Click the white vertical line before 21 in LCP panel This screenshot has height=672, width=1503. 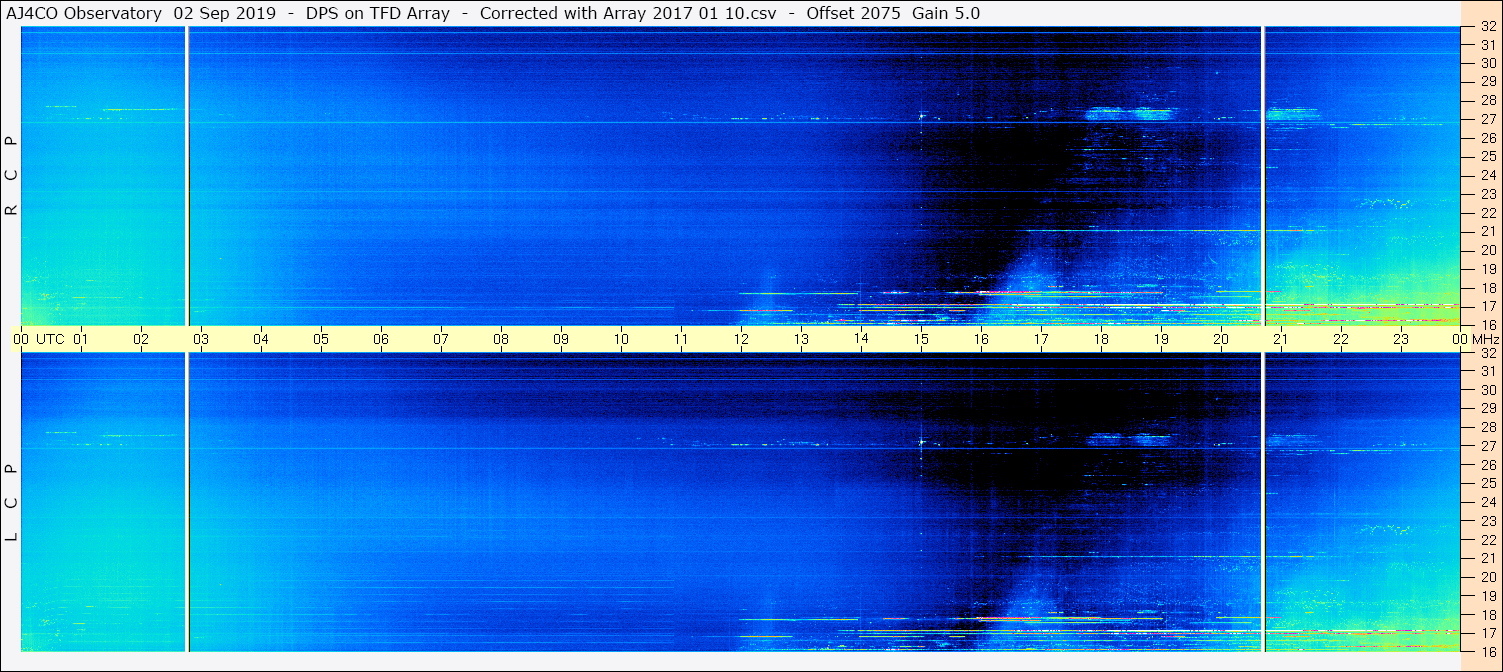tap(1264, 502)
